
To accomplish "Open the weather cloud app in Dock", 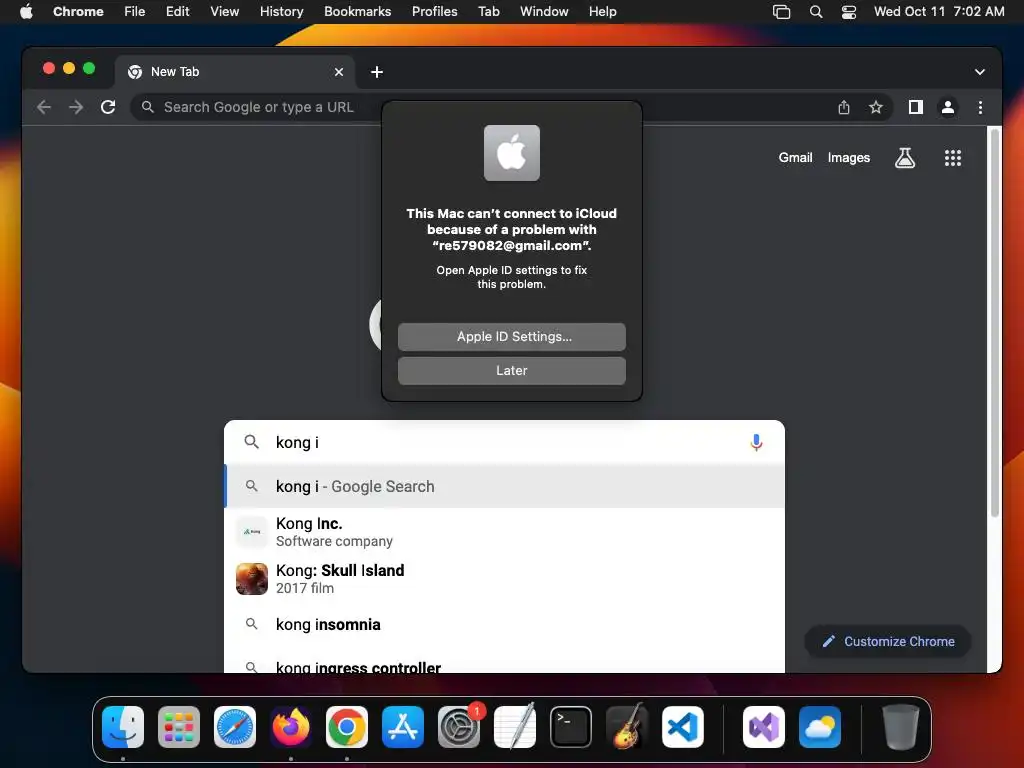I will (x=820, y=727).
